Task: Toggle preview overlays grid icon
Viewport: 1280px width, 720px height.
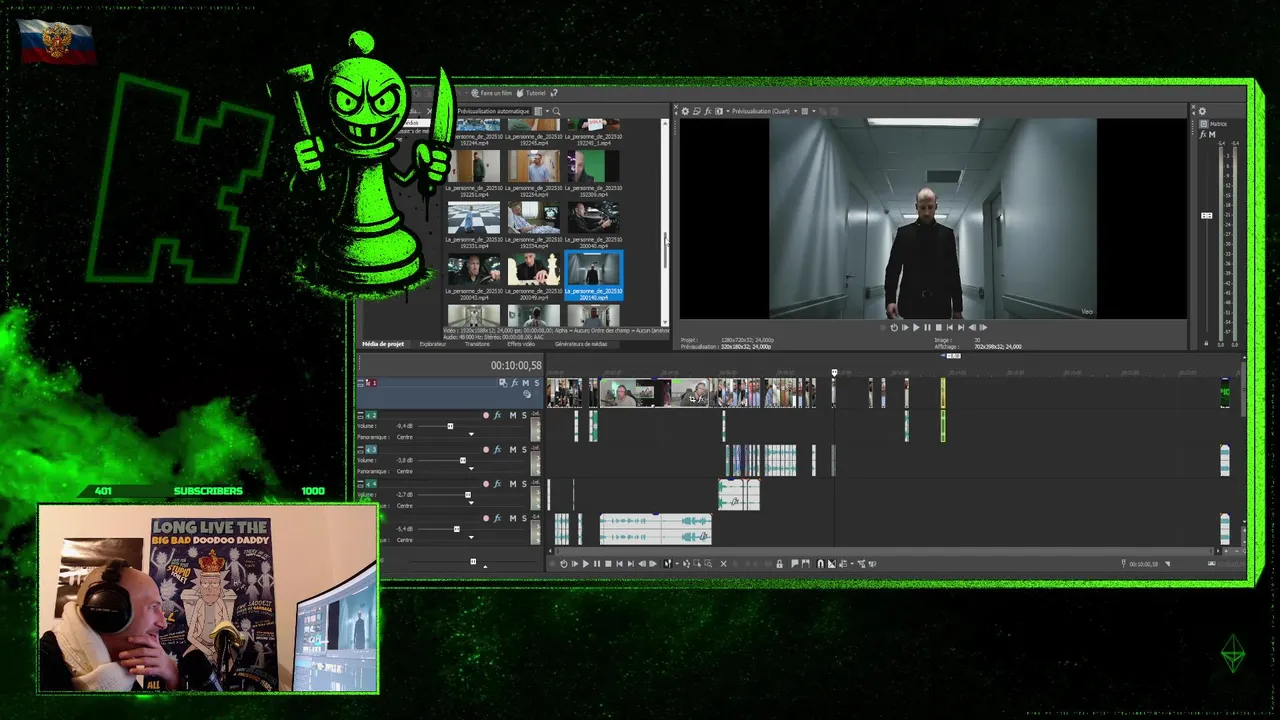Action: click(805, 111)
